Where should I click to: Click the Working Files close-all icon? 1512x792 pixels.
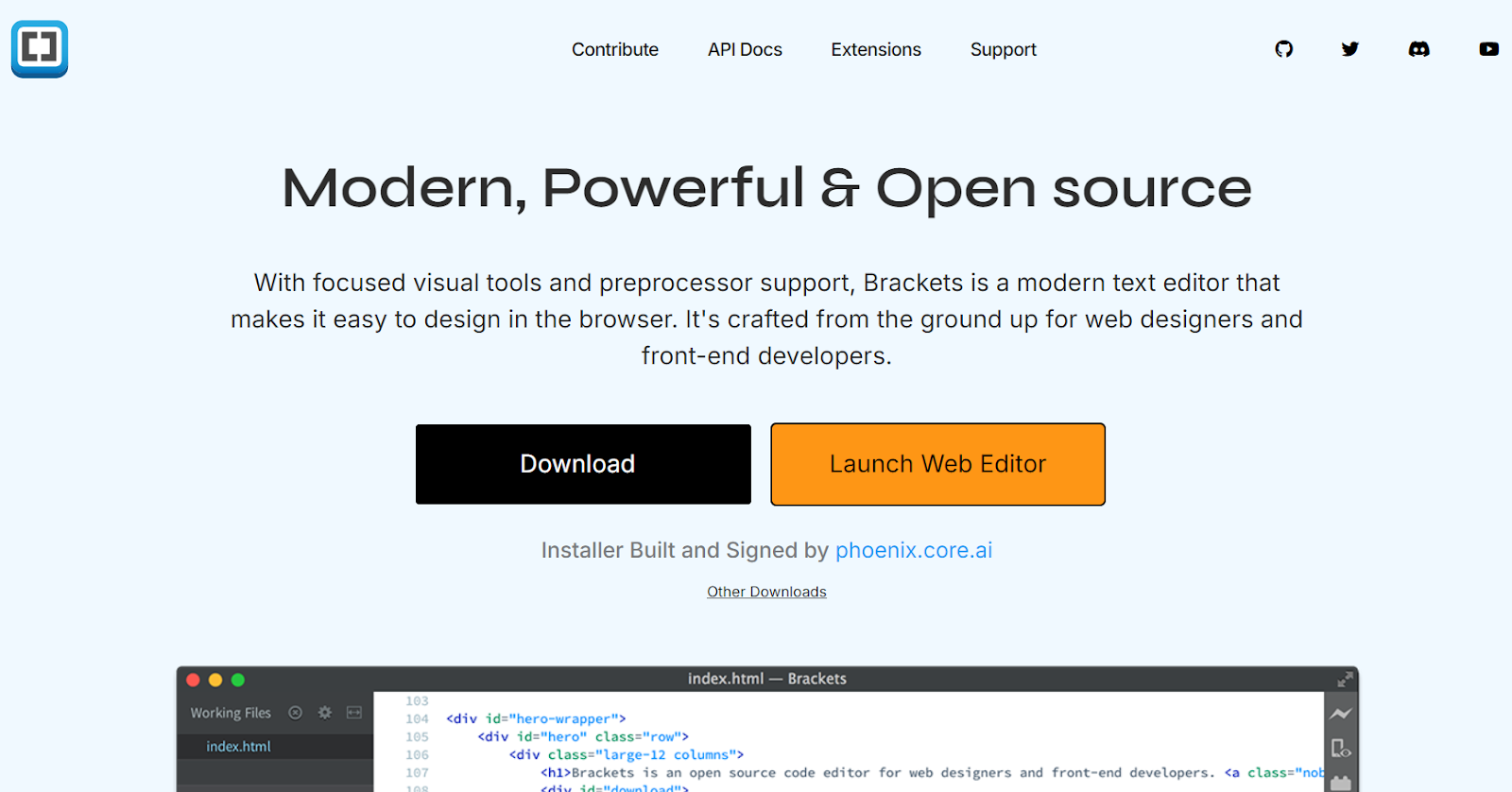tap(295, 713)
